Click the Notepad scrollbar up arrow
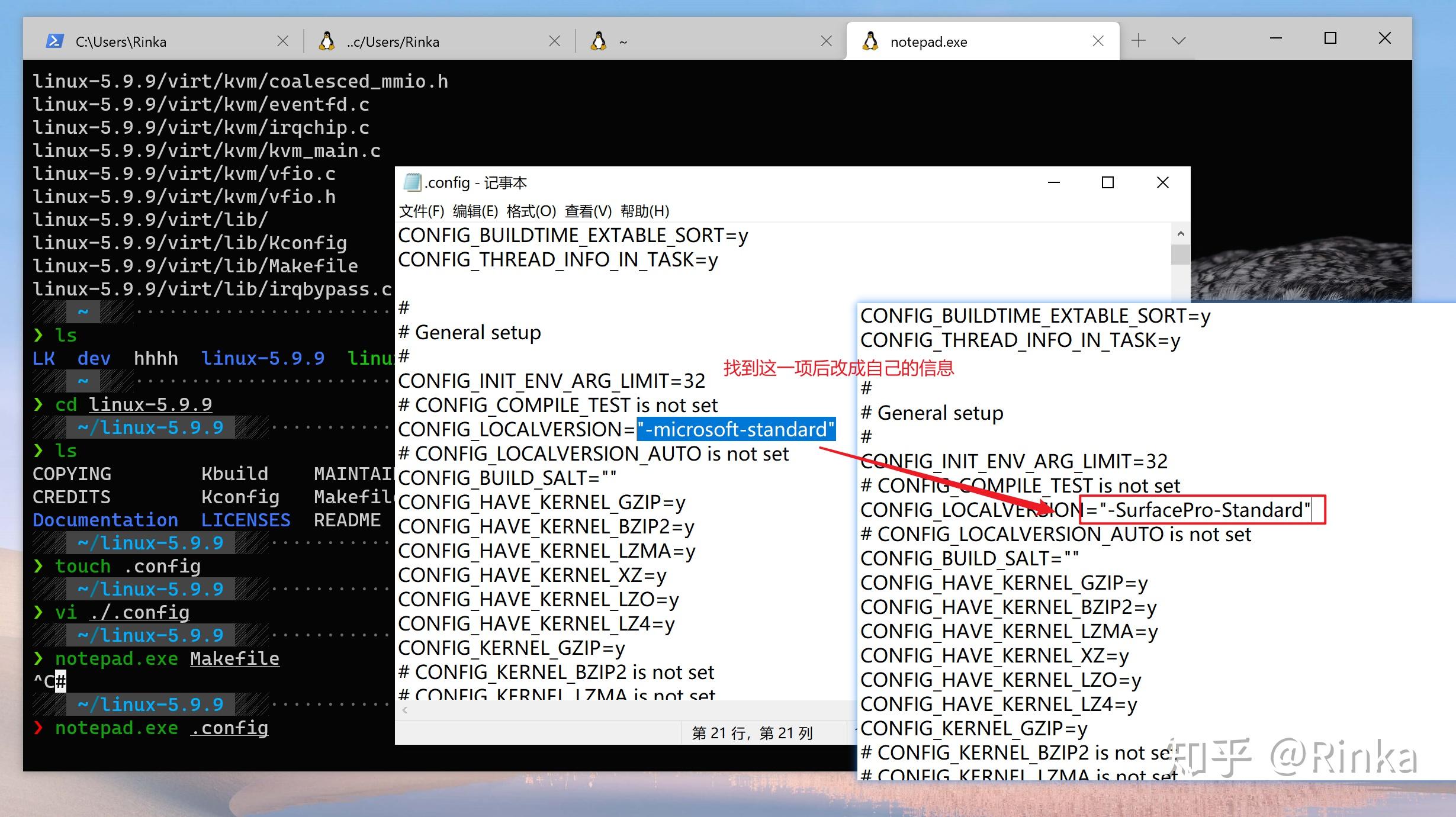Viewport: 1456px width, 817px height. [x=1181, y=234]
